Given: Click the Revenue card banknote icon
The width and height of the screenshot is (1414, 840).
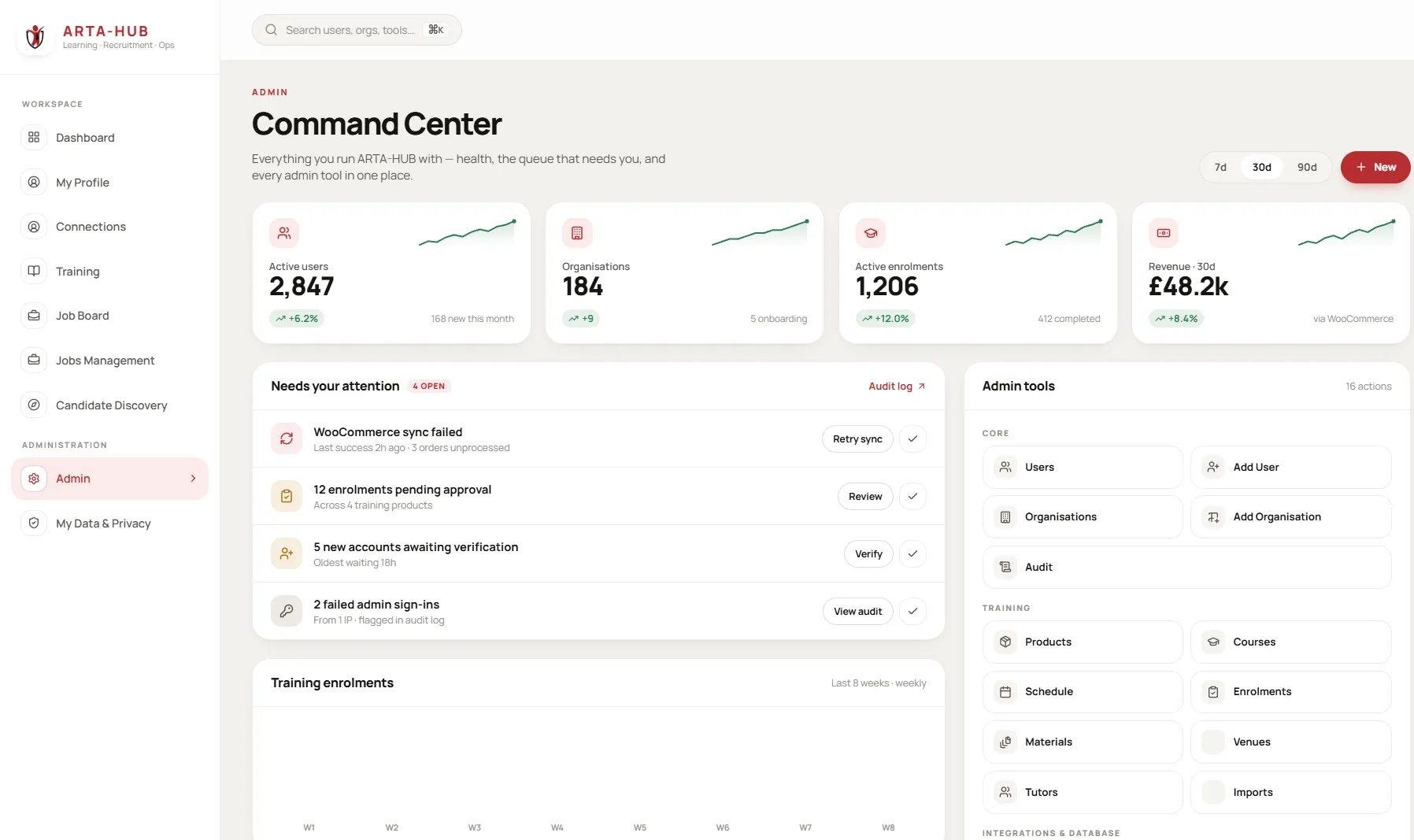Looking at the screenshot, I should 1164,233.
